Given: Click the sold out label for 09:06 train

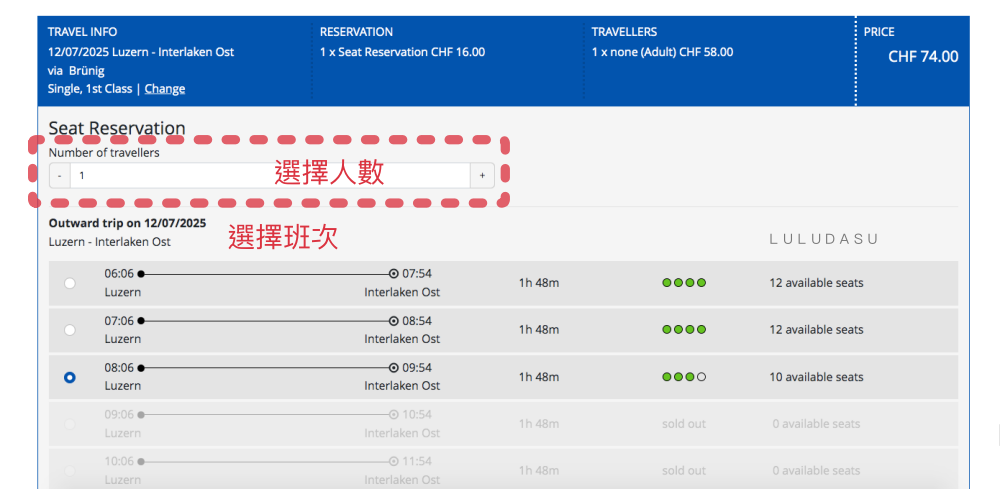Looking at the screenshot, I should [684, 424].
